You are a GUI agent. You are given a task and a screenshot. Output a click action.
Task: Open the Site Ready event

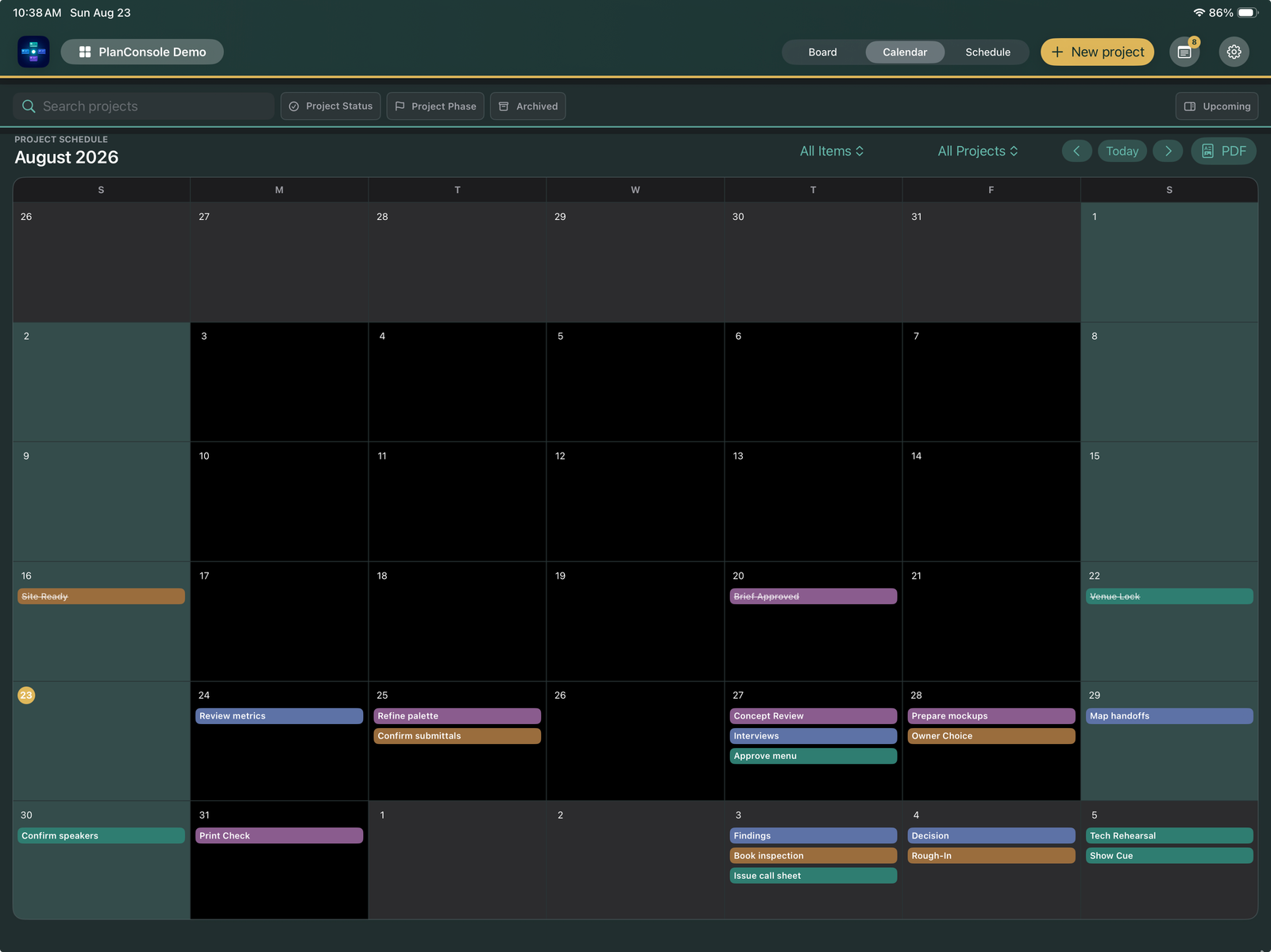pyautogui.click(x=101, y=596)
